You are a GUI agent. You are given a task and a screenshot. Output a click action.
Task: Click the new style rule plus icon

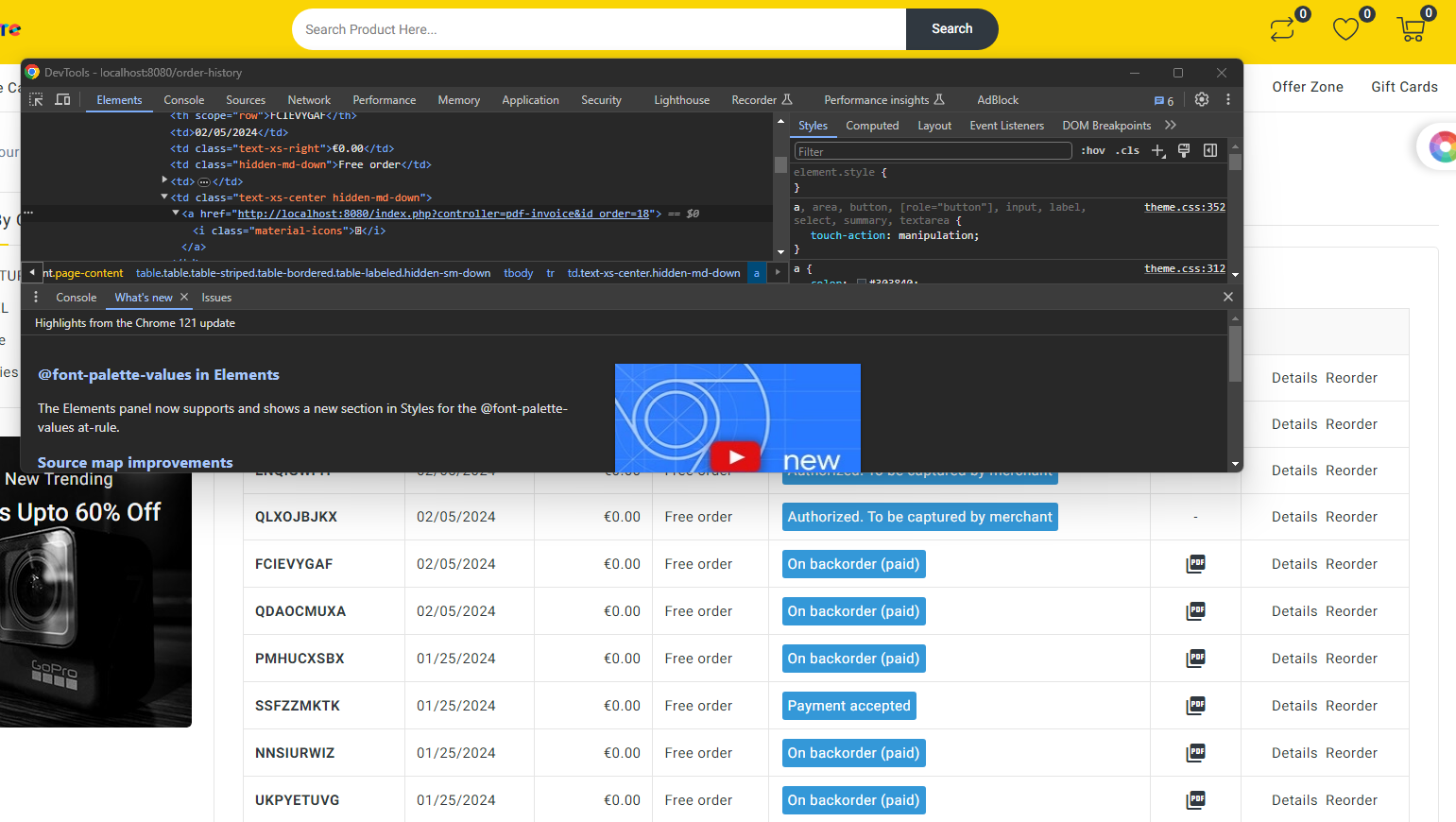(1158, 151)
